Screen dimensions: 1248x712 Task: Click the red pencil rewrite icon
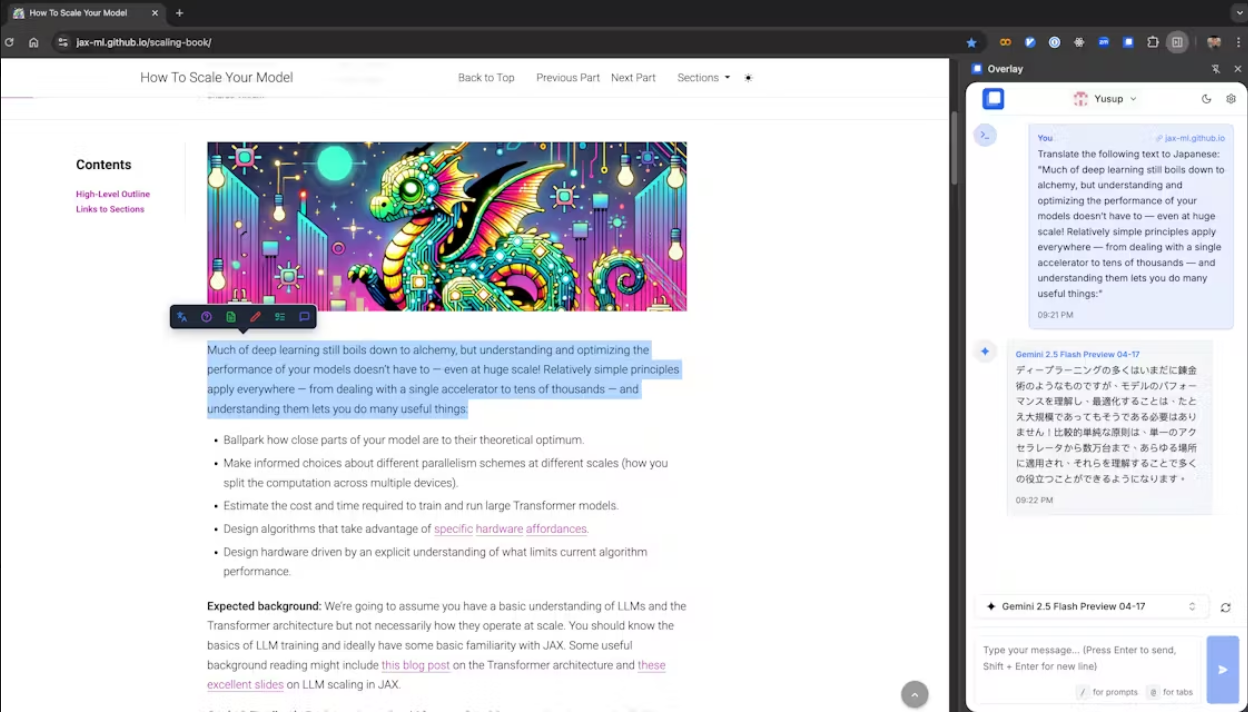(255, 317)
